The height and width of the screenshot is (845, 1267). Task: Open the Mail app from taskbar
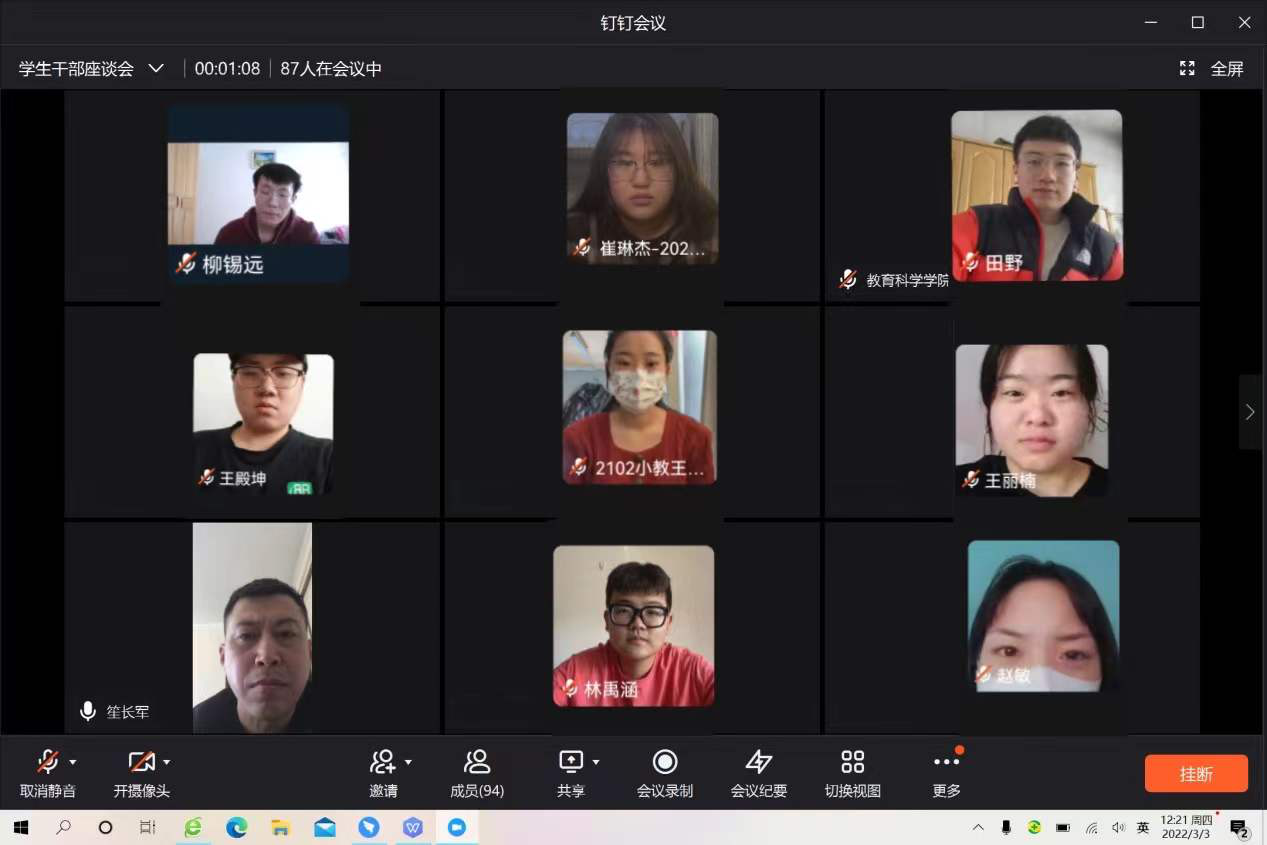click(x=325, y=827)
